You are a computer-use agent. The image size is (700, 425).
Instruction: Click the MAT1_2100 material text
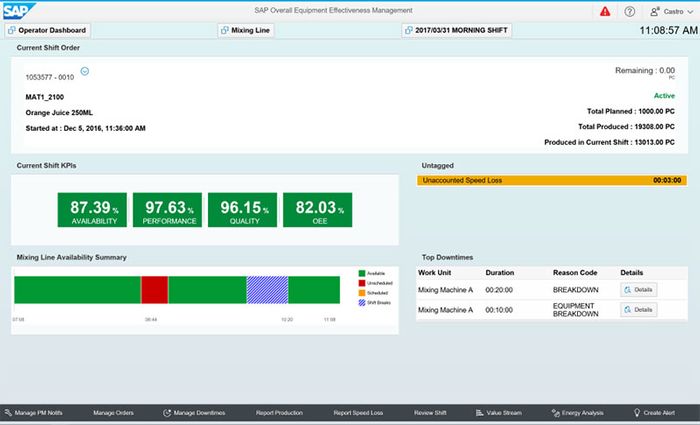pos(45,97)
